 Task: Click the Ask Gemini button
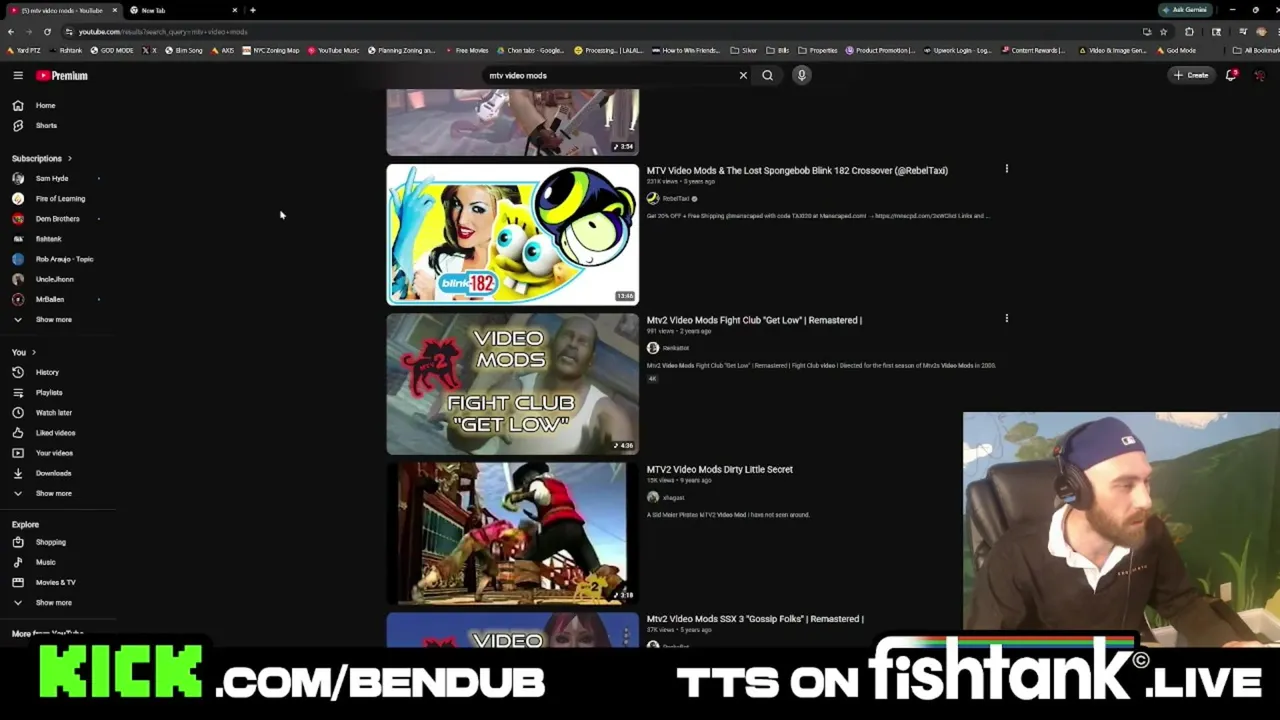pos(1185,10)
